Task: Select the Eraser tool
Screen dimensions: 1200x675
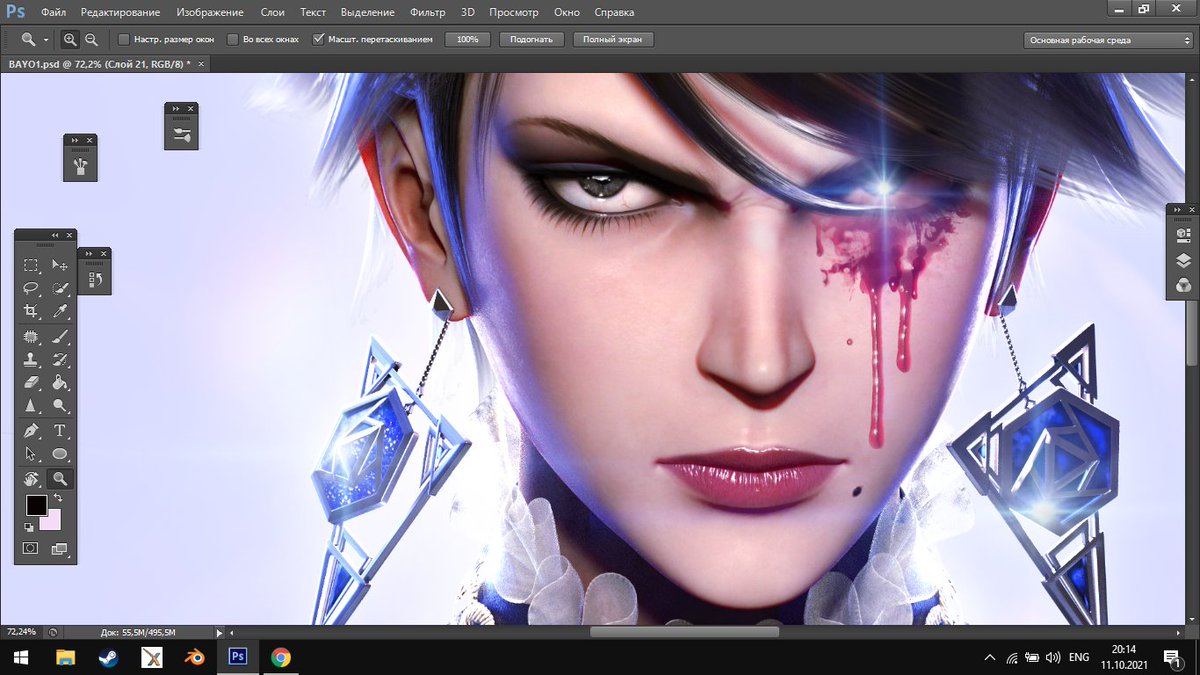Action: (x=31, y=383)
